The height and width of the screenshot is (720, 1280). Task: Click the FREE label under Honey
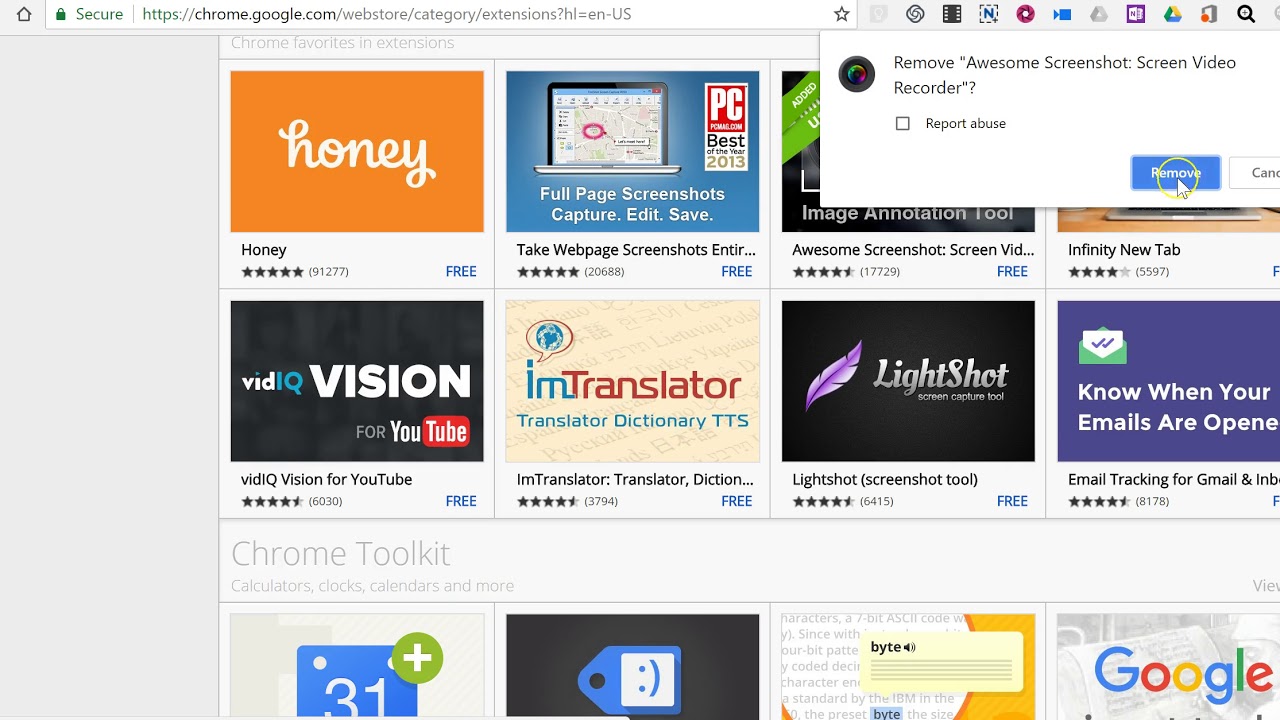[x=461, y=271]
